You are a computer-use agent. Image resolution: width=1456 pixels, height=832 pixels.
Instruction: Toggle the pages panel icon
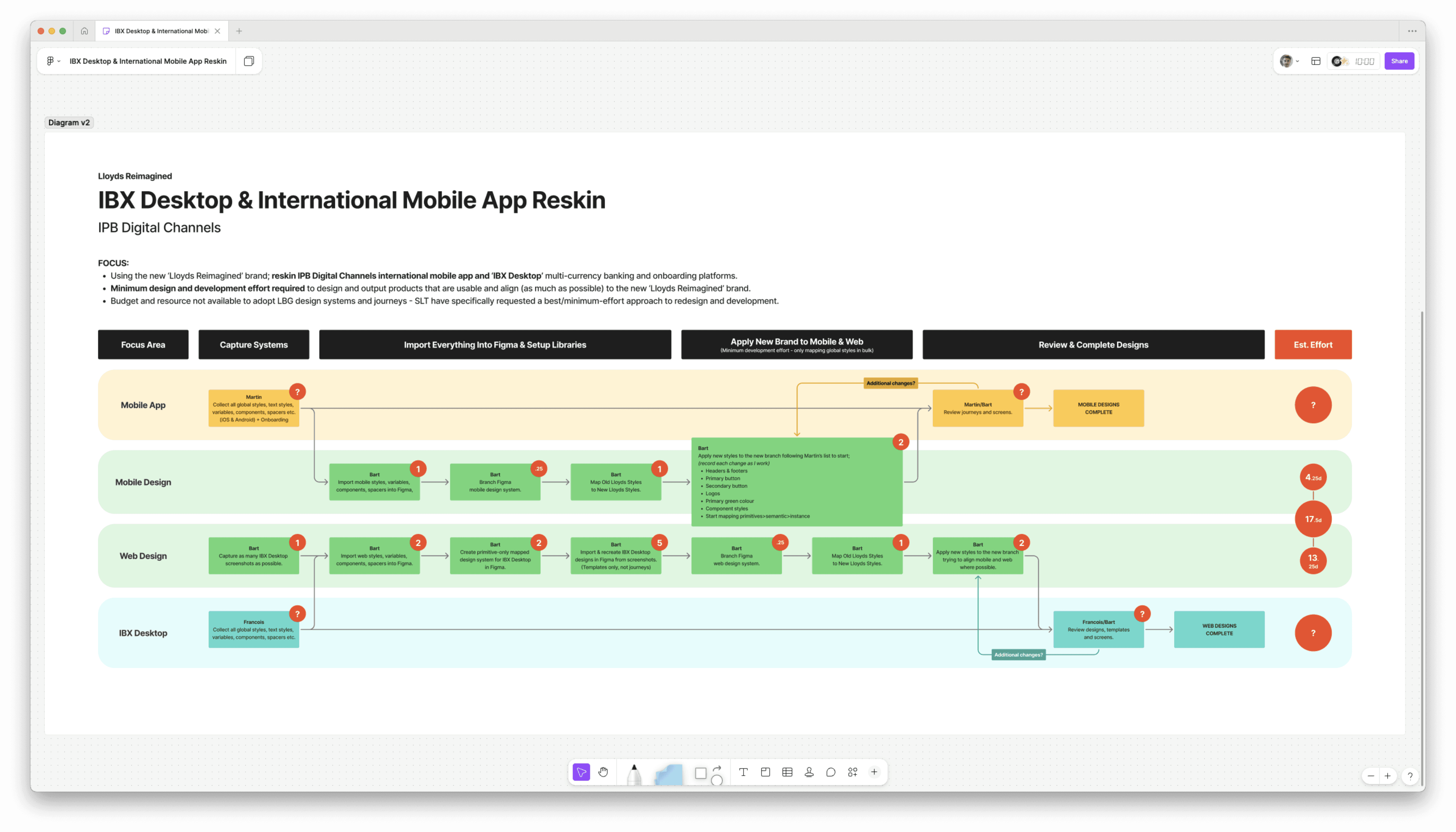(x=248, y=61)
